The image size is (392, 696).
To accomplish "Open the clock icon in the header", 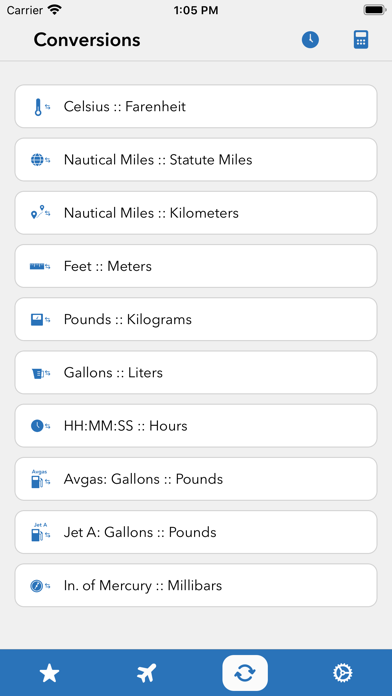I will tap(310, 40).
